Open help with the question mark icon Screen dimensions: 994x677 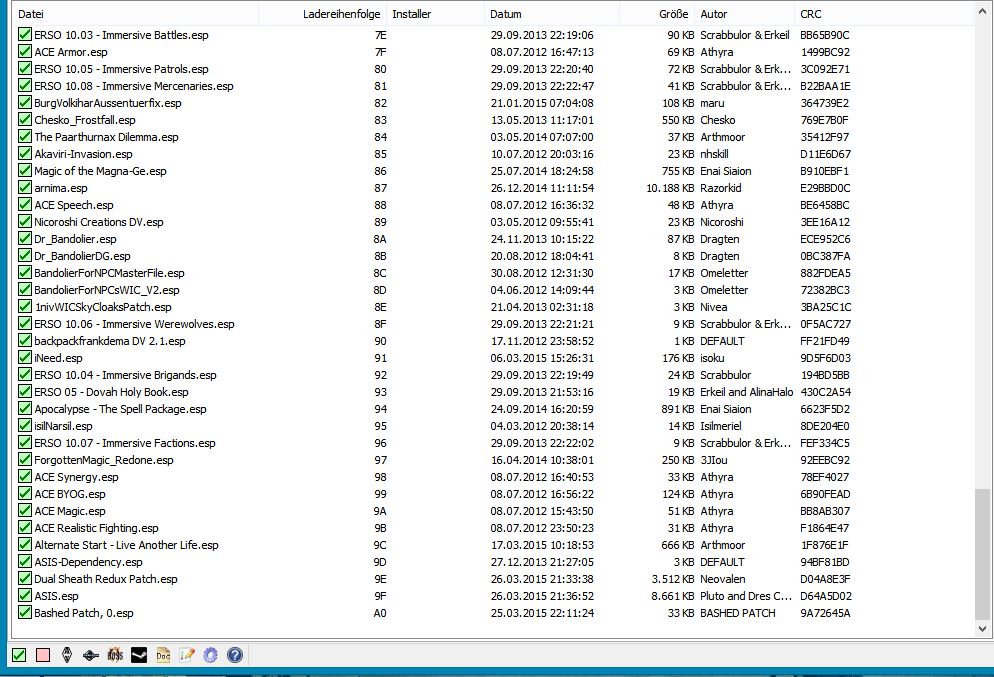pyautogui.click(x=235, y=655)
